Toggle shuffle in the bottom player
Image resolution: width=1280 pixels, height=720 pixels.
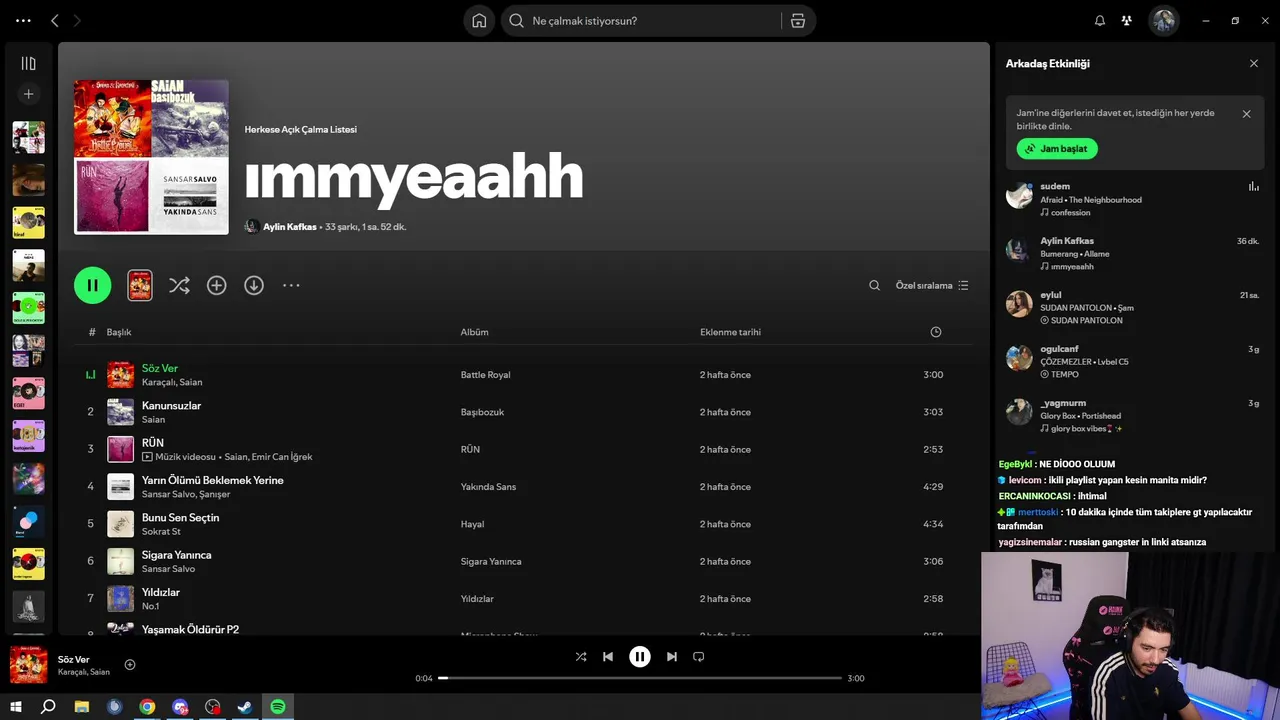click(581, 657)
